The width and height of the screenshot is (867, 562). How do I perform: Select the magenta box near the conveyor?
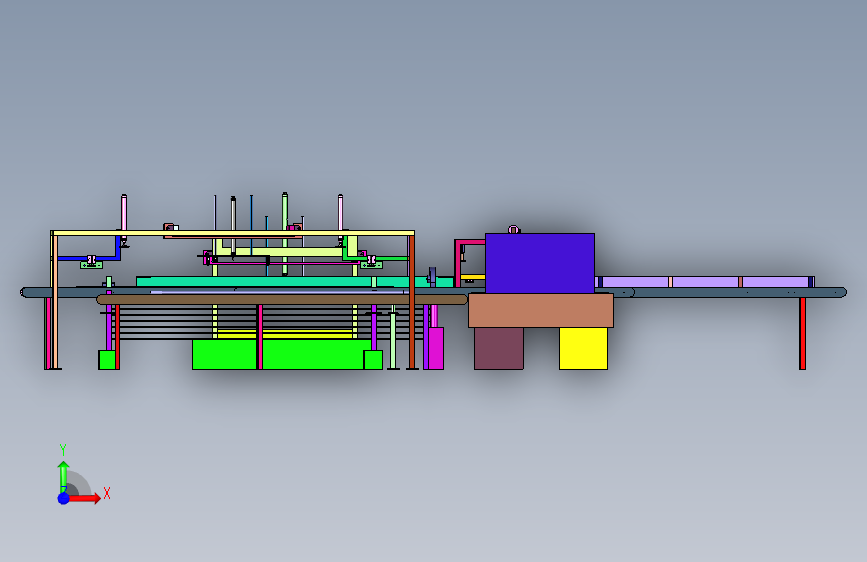pos(436,348)
